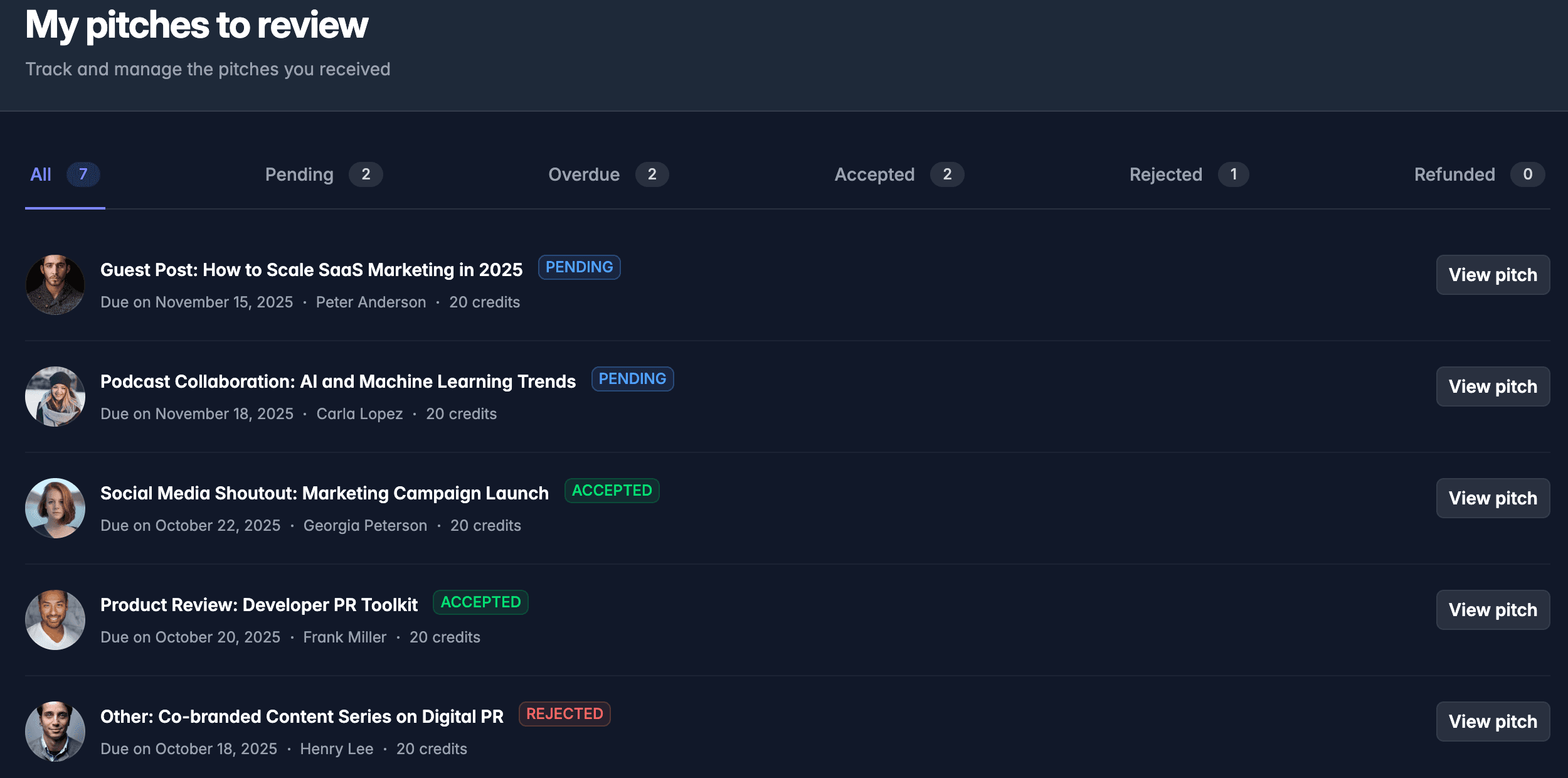Open the Refunded tab

click(x=1478, y=174)
